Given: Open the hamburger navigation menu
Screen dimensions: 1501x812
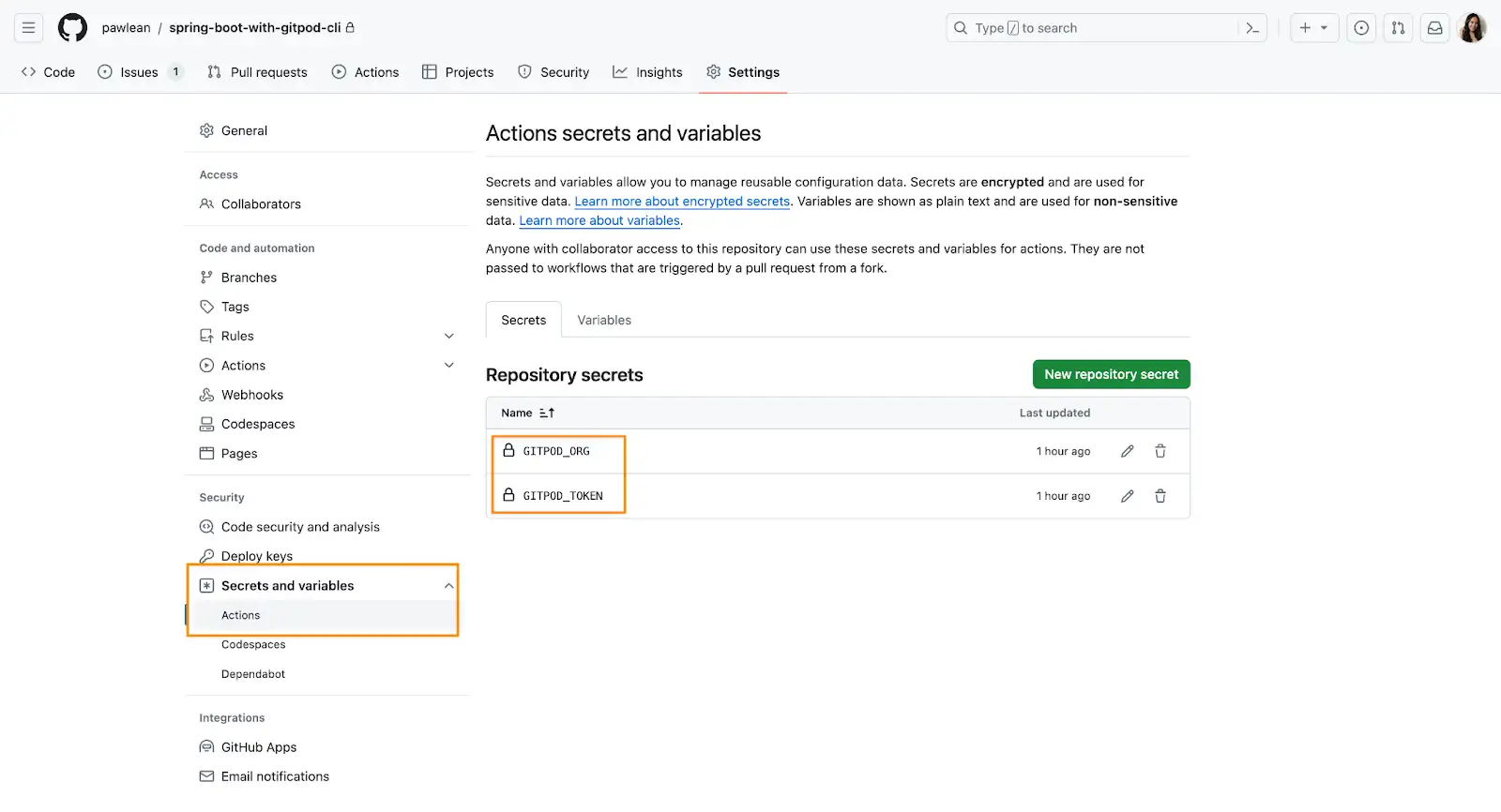Looking at the screenshot, I should click(29, 28).
